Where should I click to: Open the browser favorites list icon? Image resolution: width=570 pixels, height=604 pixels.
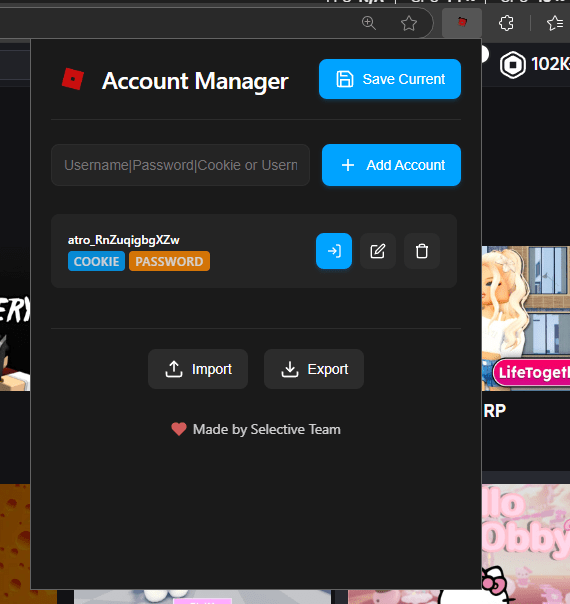555,23
